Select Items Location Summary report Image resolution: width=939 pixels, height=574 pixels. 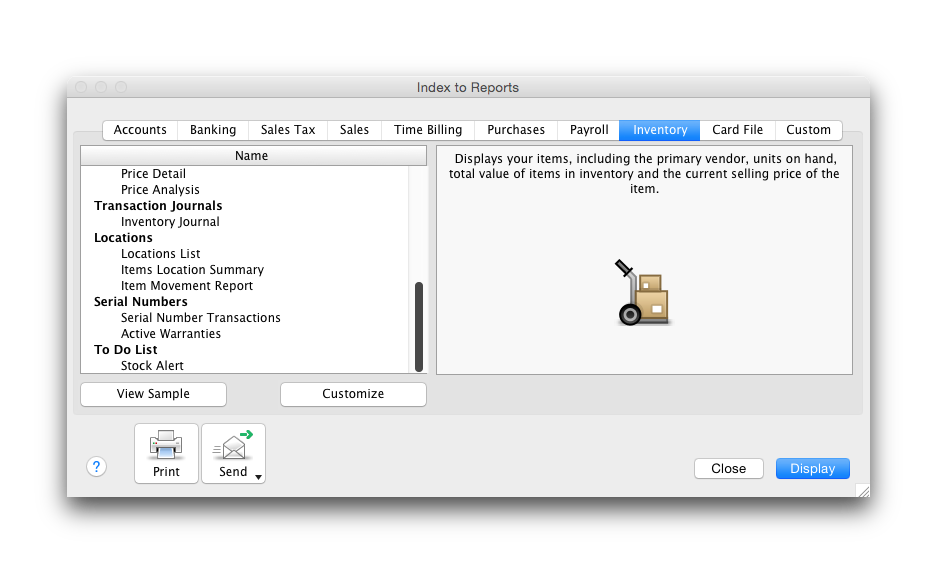tap(192, 270)
